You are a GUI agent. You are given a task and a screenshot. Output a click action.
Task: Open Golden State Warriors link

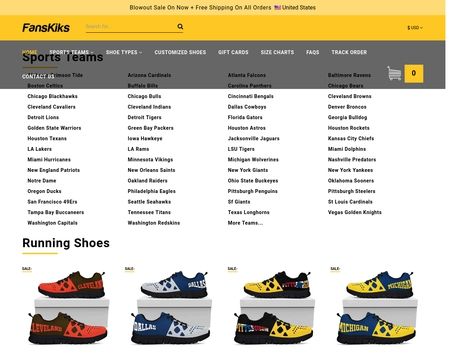[x=54, y=128]
